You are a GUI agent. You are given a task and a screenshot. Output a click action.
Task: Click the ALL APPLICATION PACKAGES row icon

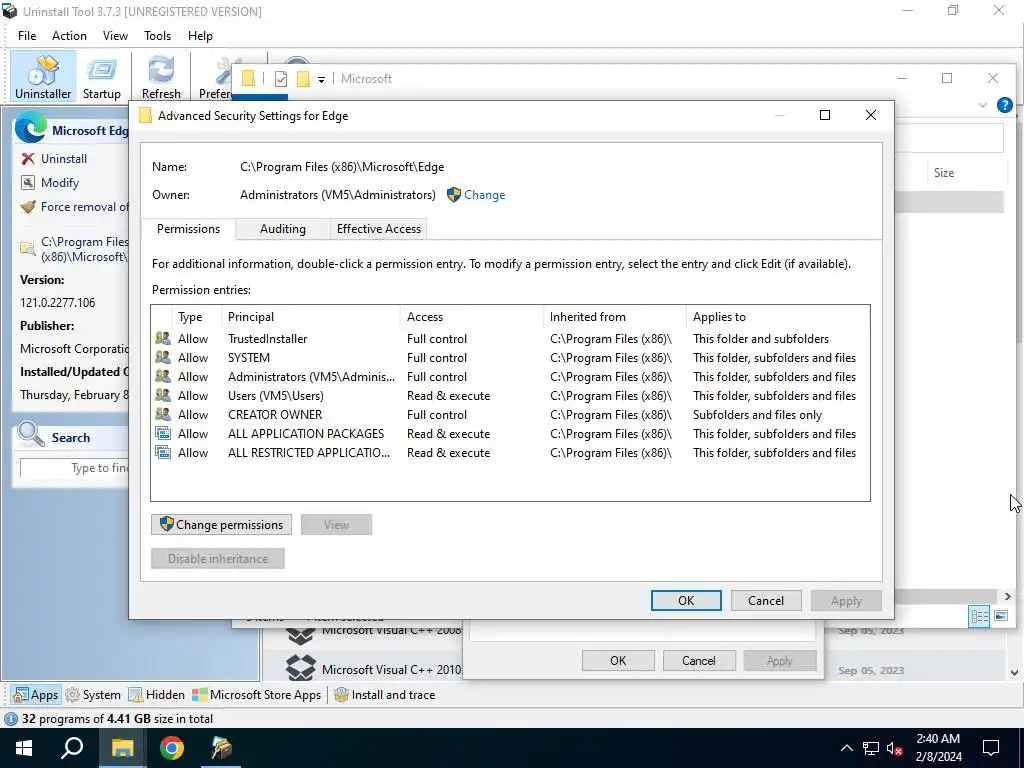pos(163,433)
